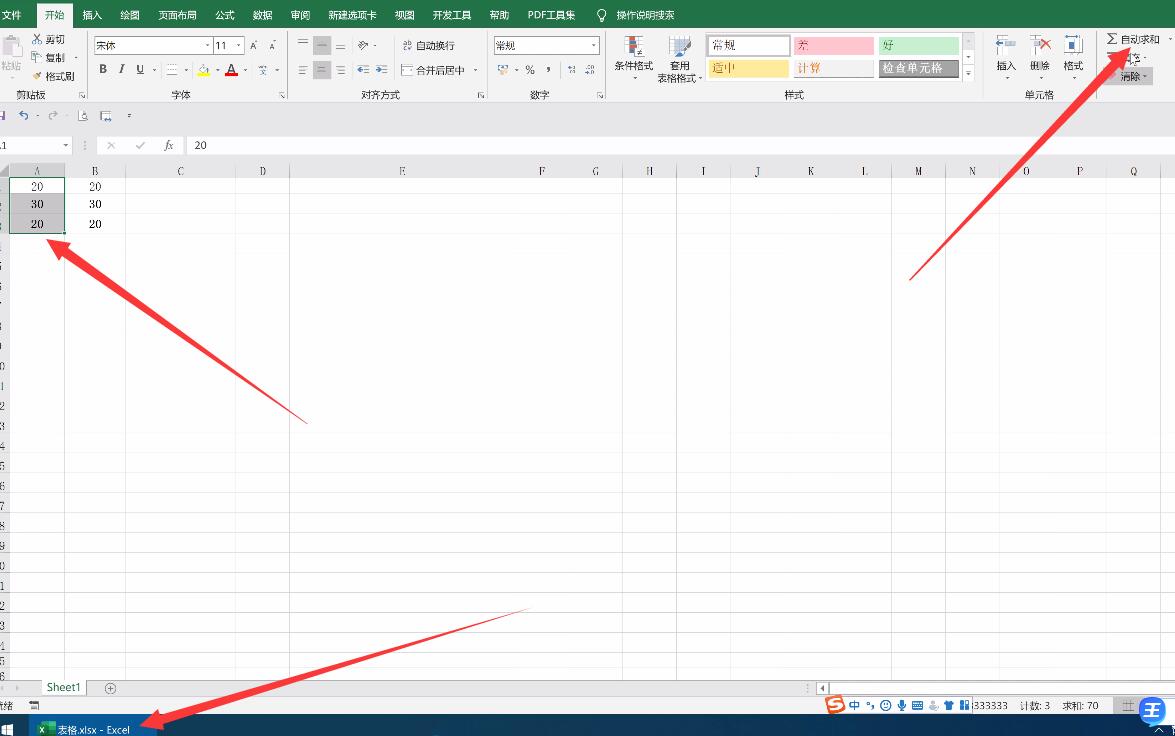Click the formula bar showing 20
Viewport: 1175px width, 736px height.
(678, 145)
